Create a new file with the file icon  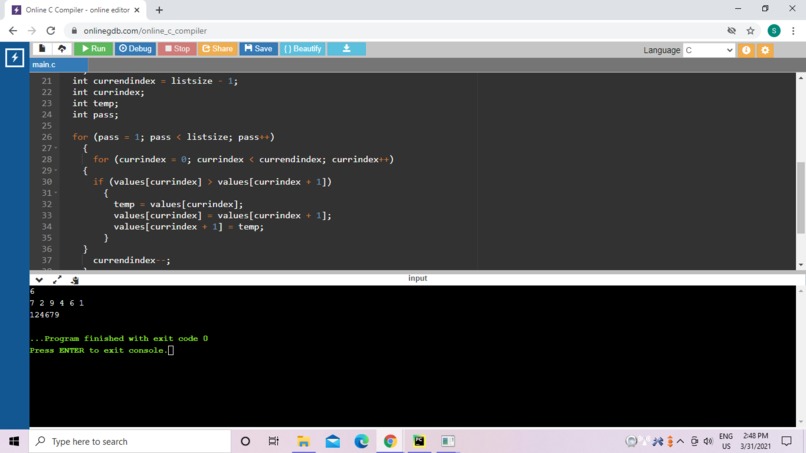pyautogui.click(x=42, y=49)
